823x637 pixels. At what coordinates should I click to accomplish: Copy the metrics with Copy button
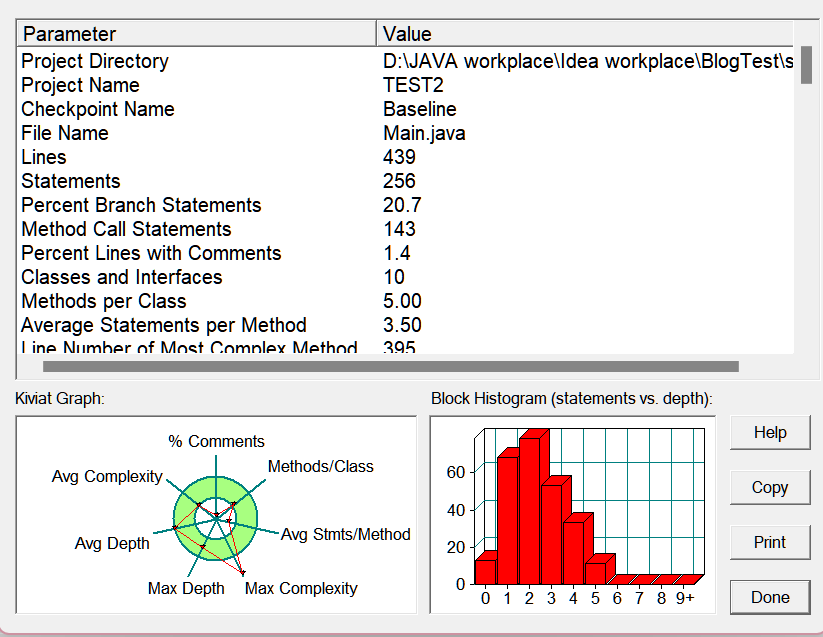point(770,487)
